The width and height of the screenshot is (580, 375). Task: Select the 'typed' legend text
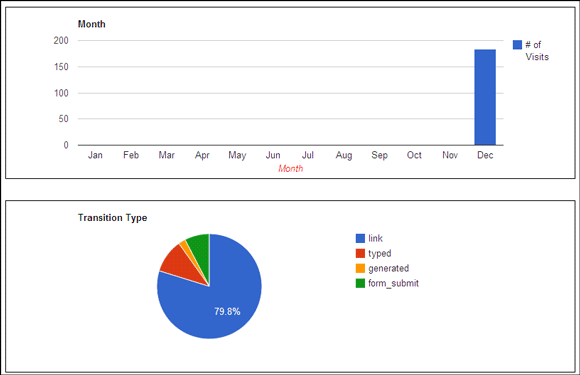point(380,254)
